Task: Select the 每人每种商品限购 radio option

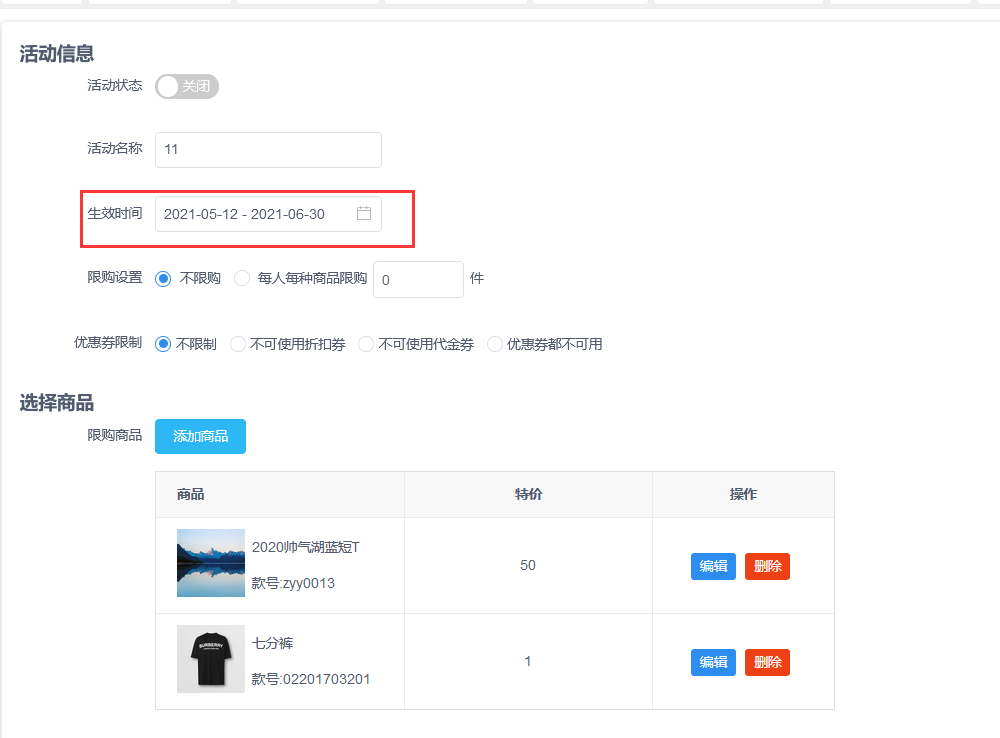Action: 242,278
